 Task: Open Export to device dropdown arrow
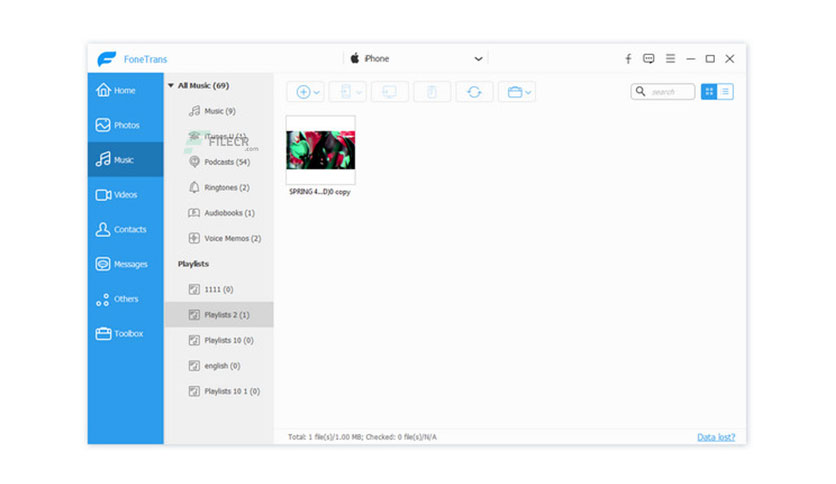[x=359, y=92]
